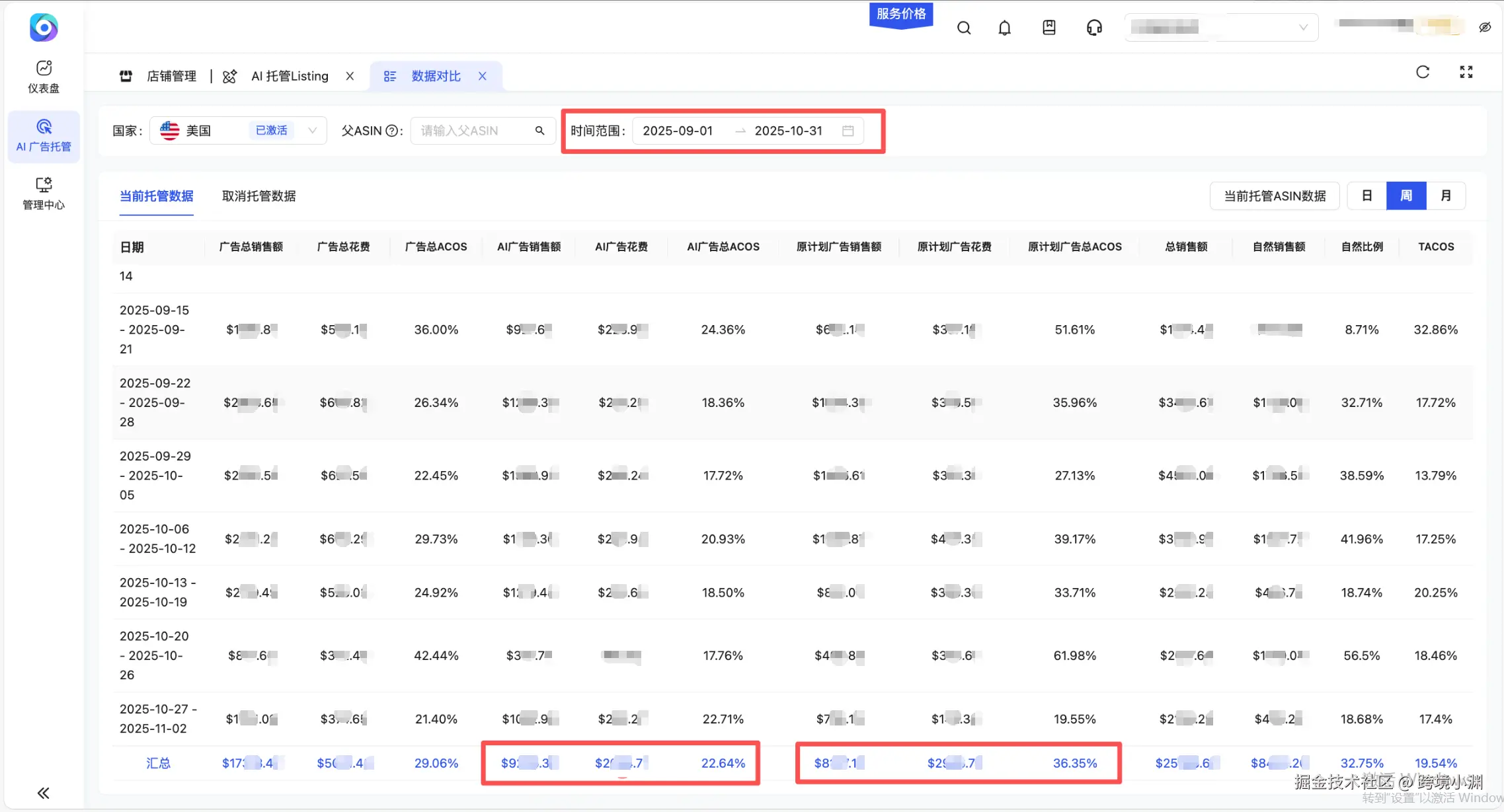Switch granularity to 日 (day)

1367,196
